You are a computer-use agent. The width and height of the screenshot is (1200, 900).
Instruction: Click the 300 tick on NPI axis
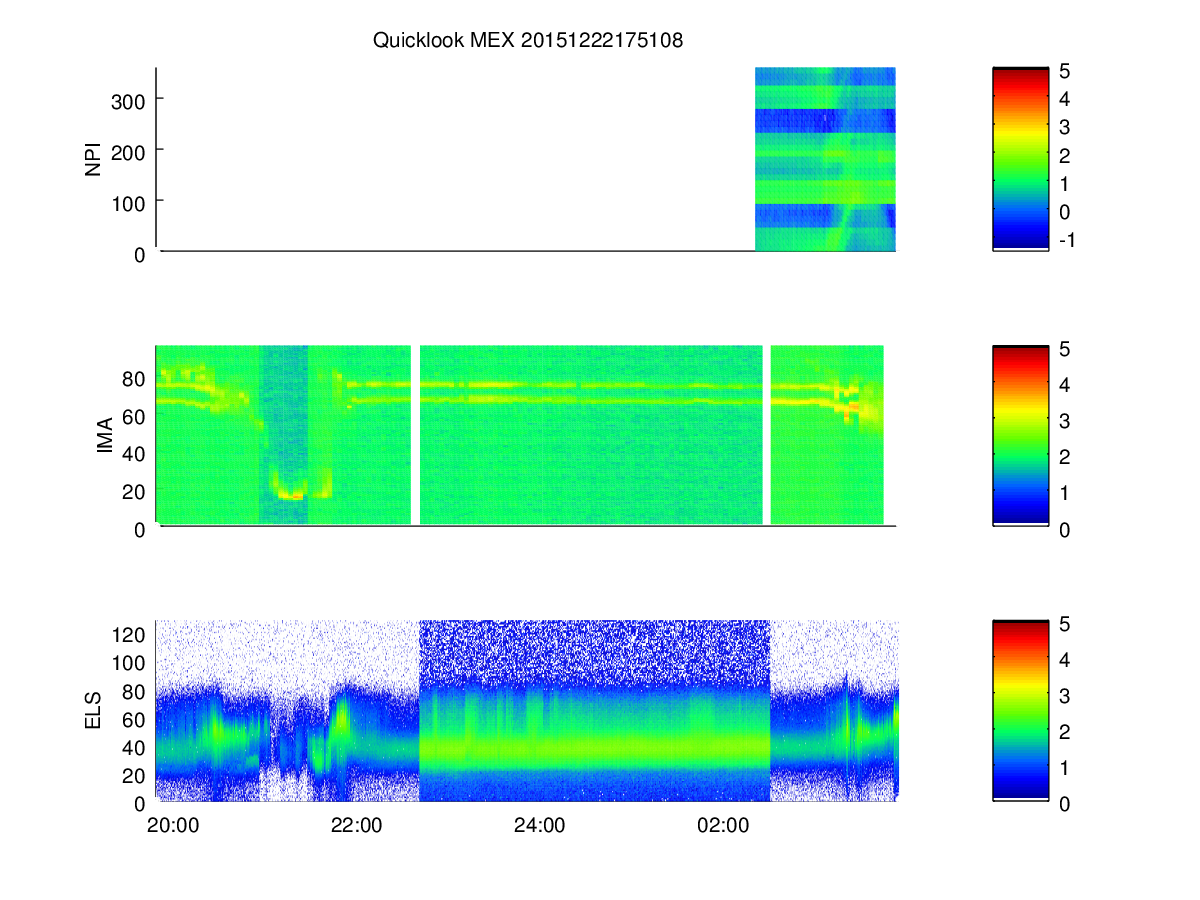point(128,100)
